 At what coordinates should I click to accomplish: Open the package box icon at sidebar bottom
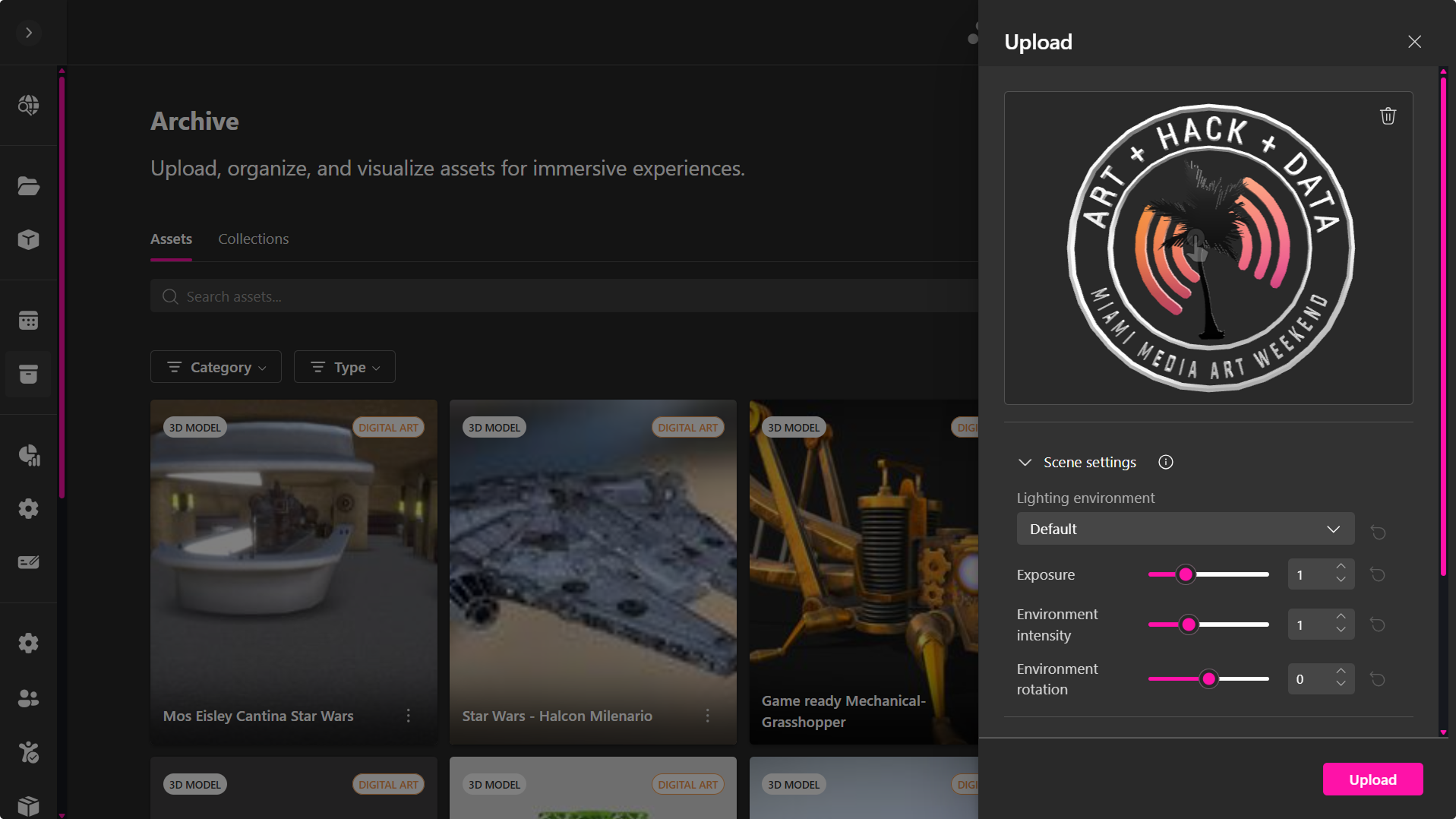pos(29,805)
